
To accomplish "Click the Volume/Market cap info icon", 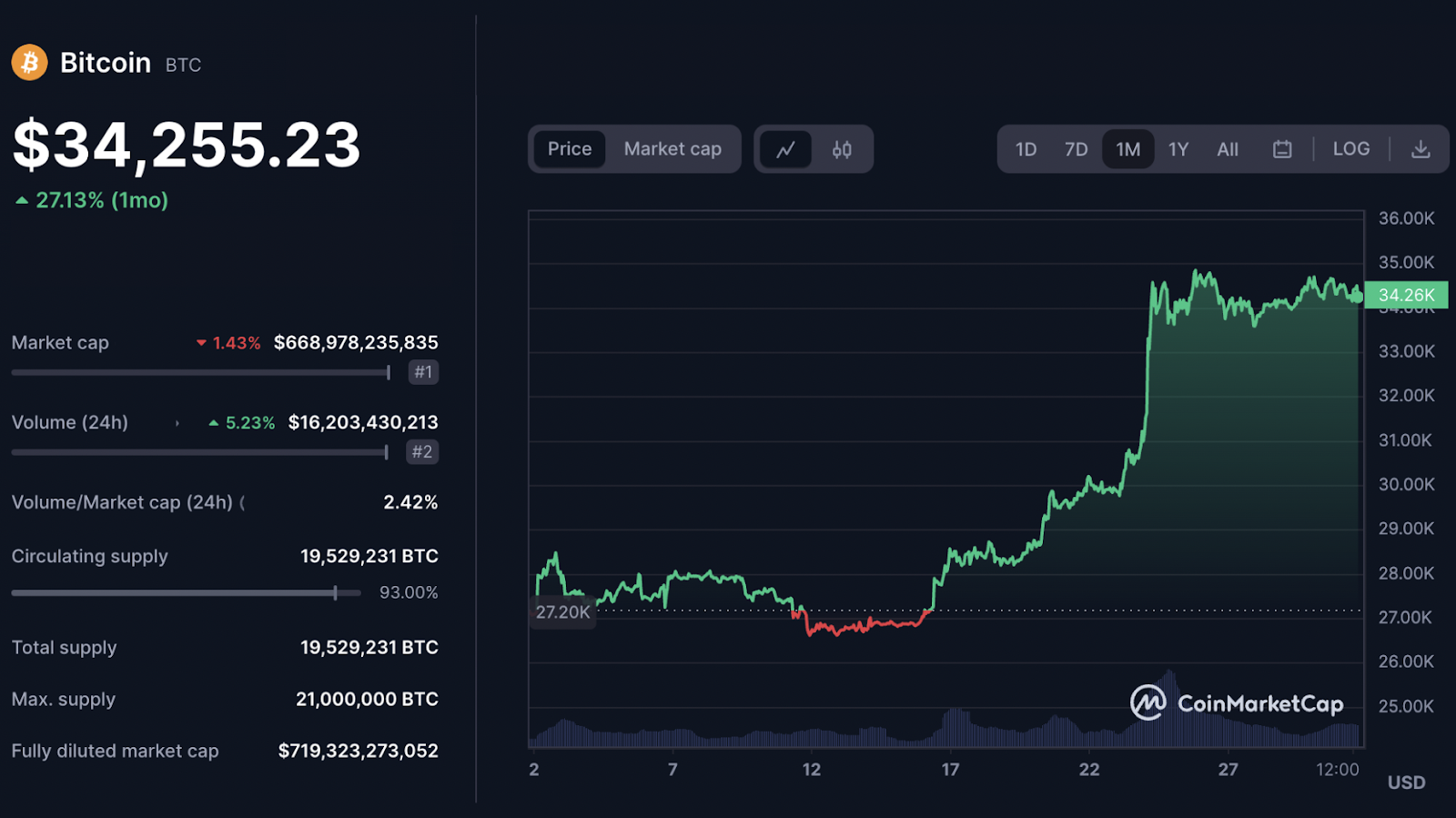I will click(242, 503).
